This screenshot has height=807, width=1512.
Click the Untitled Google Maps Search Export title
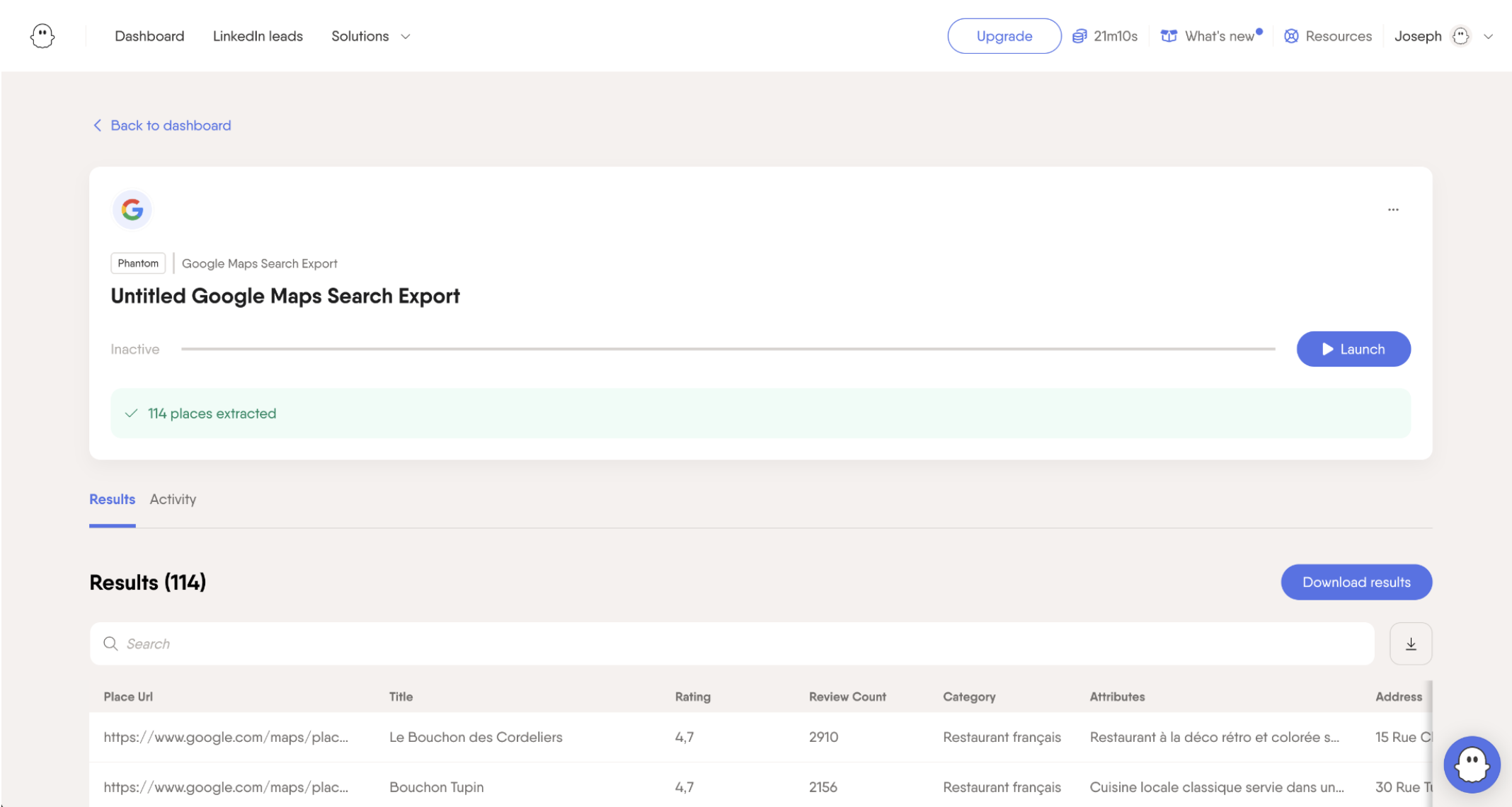285,296
